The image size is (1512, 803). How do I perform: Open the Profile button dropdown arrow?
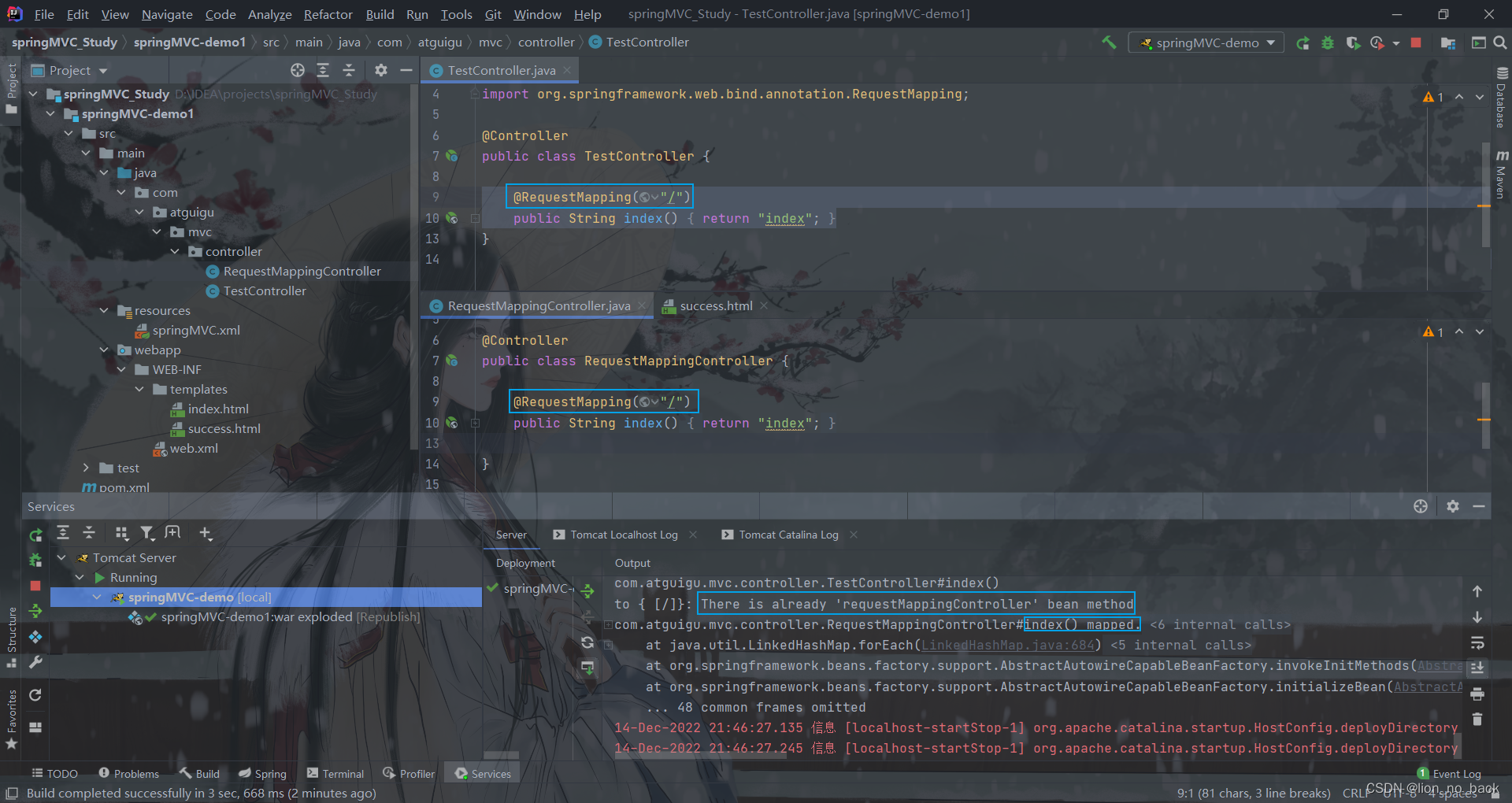click(x=1396, y=43)
